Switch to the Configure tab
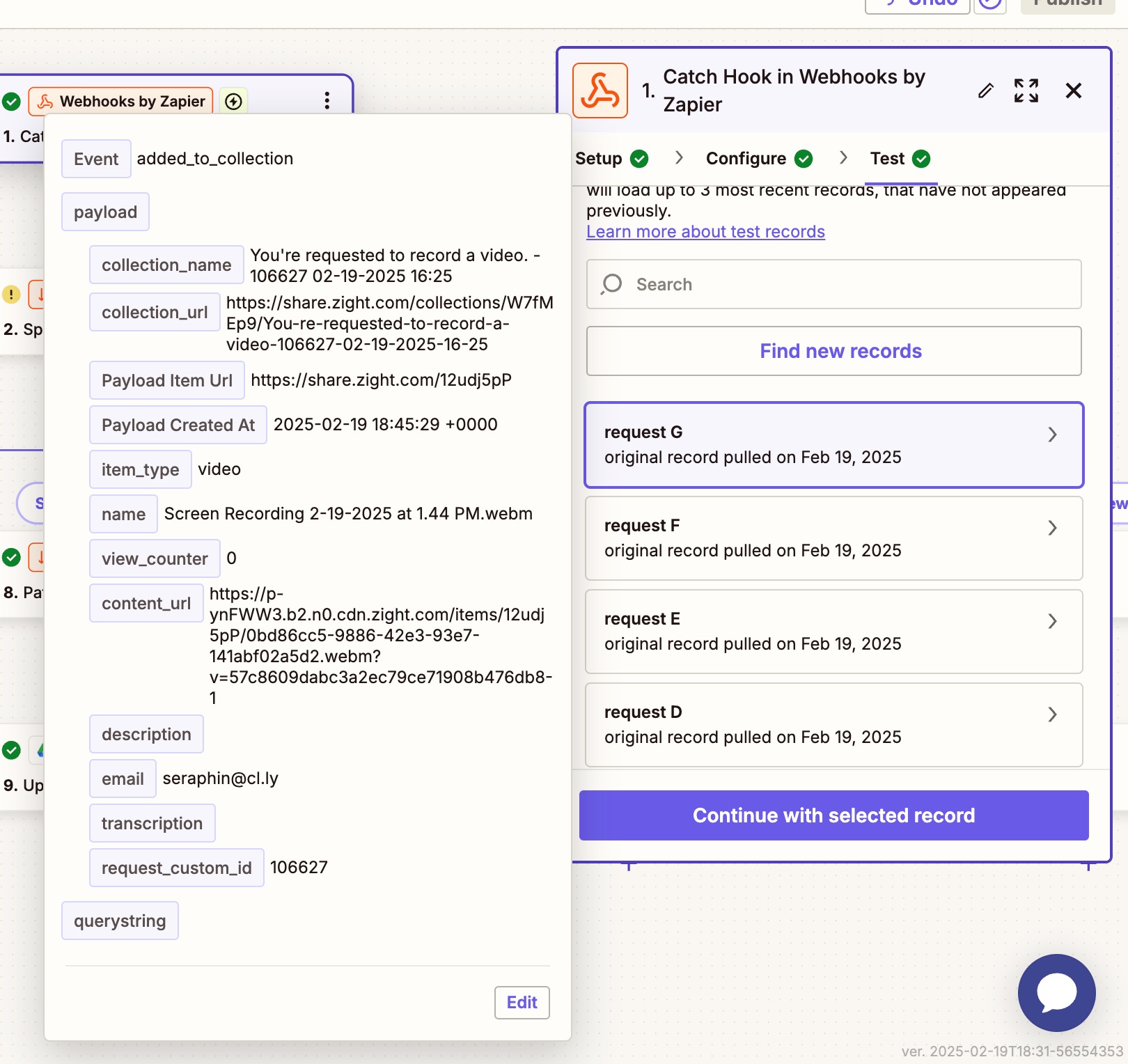Screen dimensions: 1128x1064 point(759,159)
